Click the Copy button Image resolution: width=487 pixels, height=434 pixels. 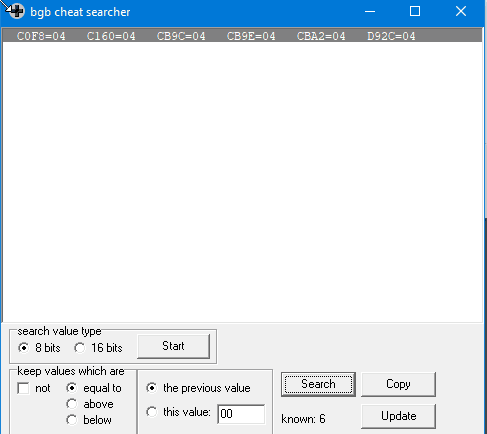point(398,384)
